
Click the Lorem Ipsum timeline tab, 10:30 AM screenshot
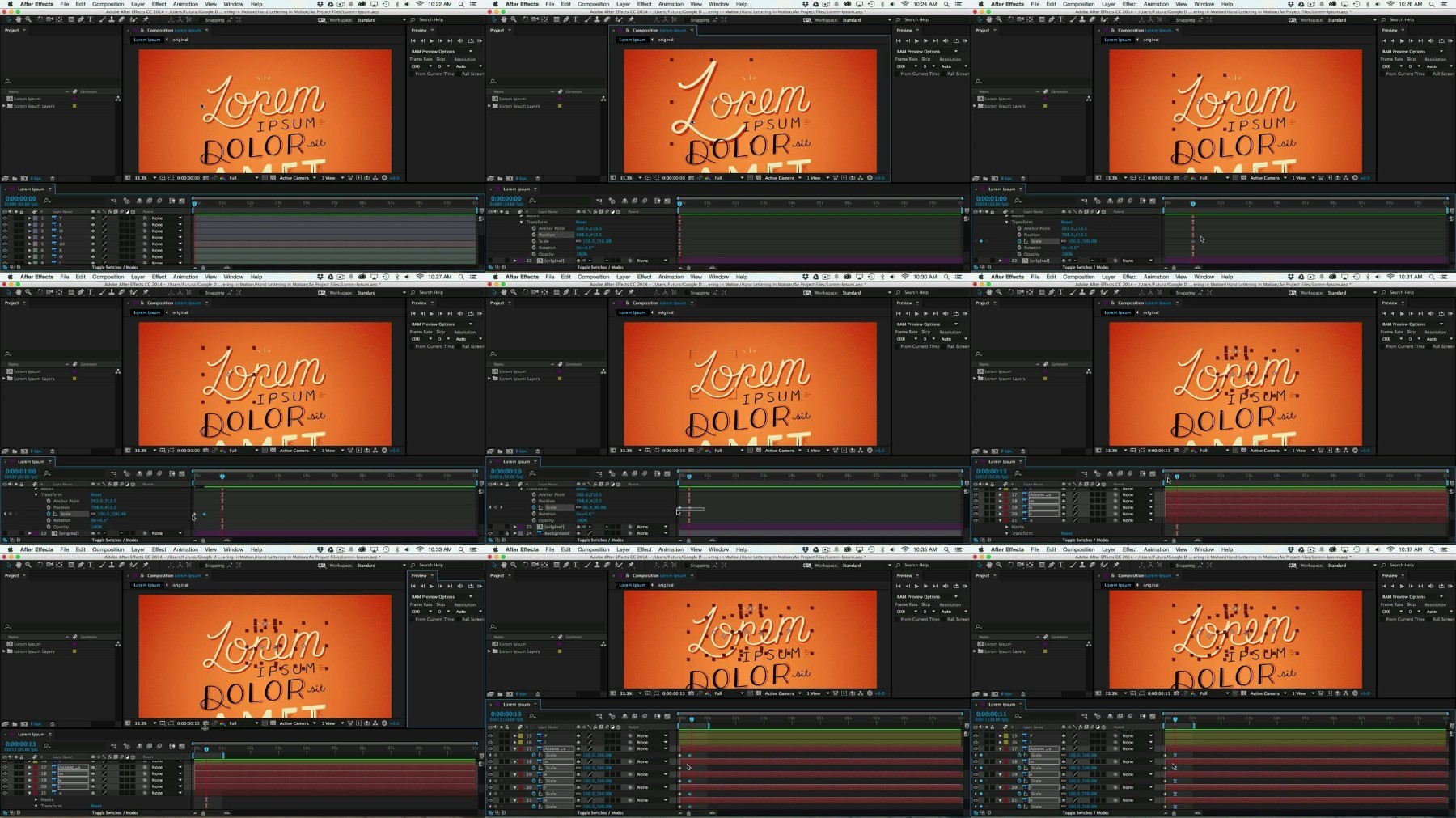pyautogui.click(x=516, y=461)
